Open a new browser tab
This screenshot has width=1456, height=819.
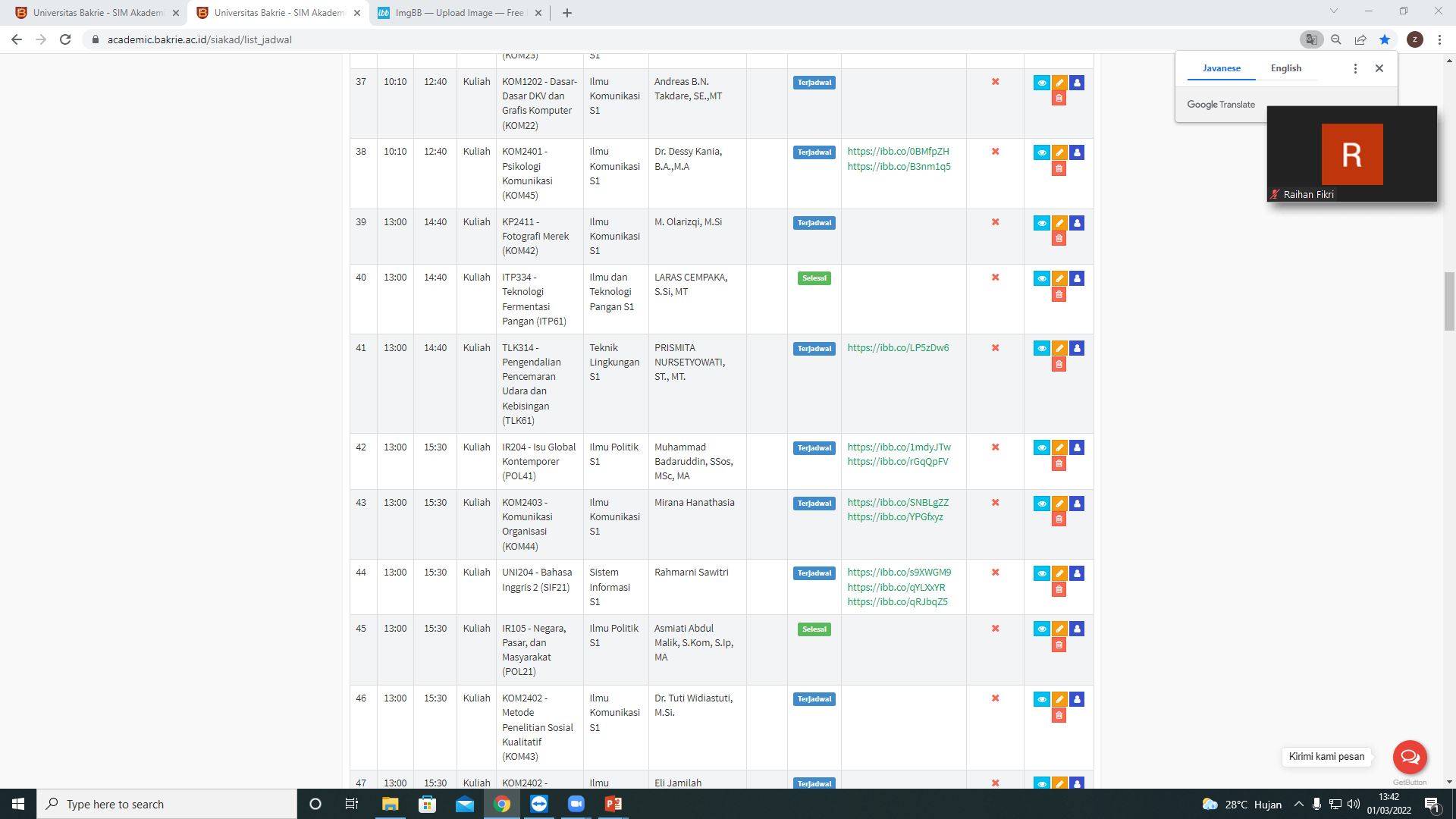tap(567, 13)
